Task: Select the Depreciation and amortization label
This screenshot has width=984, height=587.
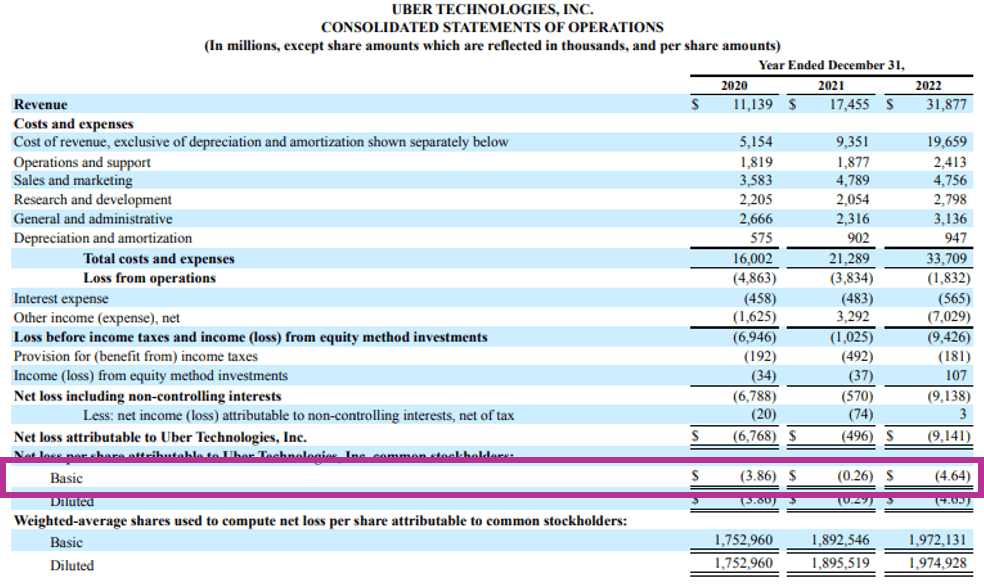Action: (103, 238)
